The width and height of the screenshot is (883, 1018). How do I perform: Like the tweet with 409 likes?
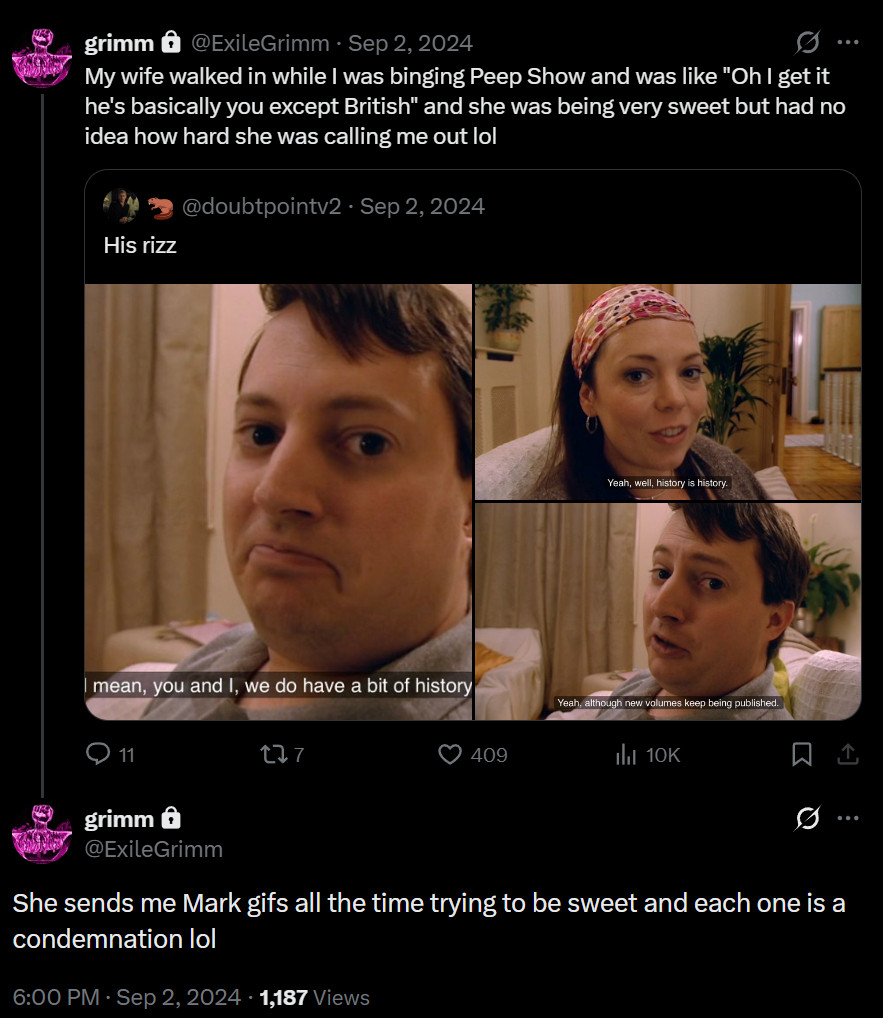[x=451, y=755]
